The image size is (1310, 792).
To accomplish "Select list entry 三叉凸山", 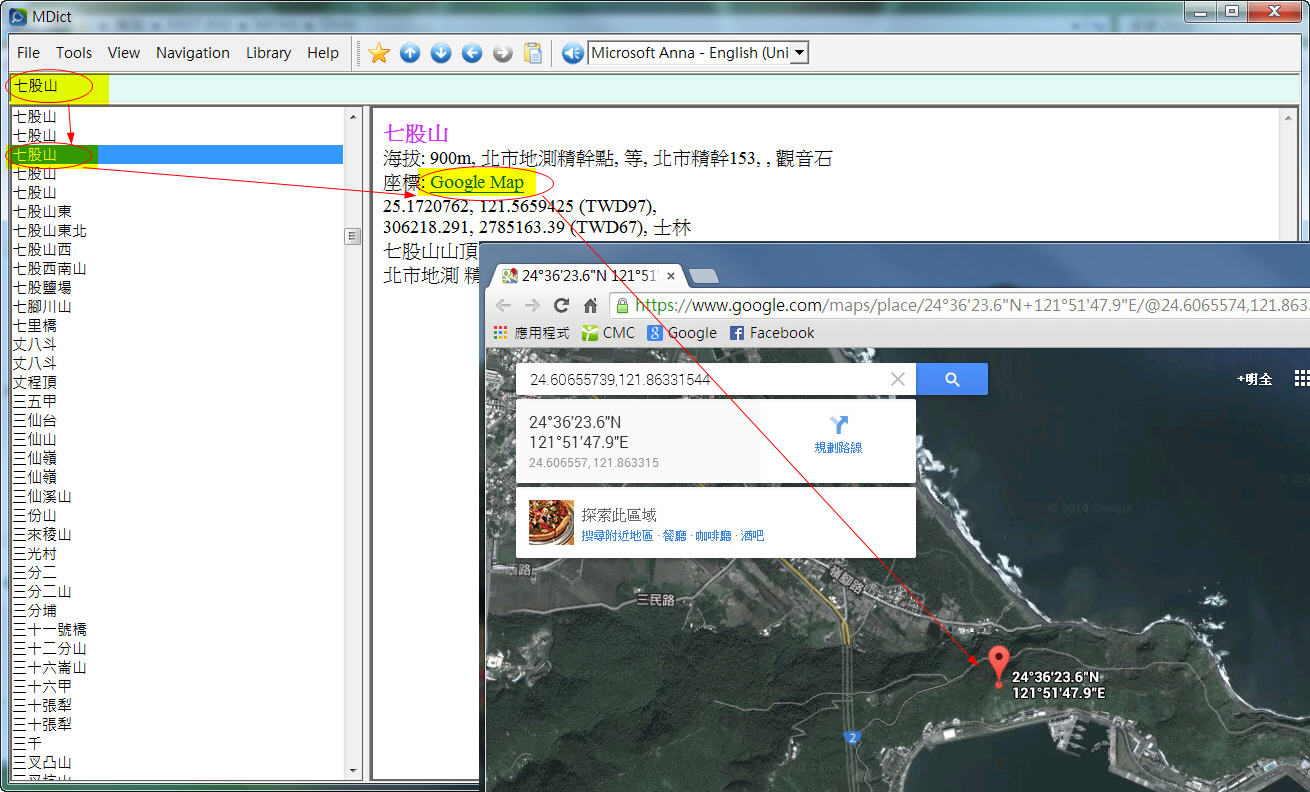I will pyautogui.click(x=42, y=763).
